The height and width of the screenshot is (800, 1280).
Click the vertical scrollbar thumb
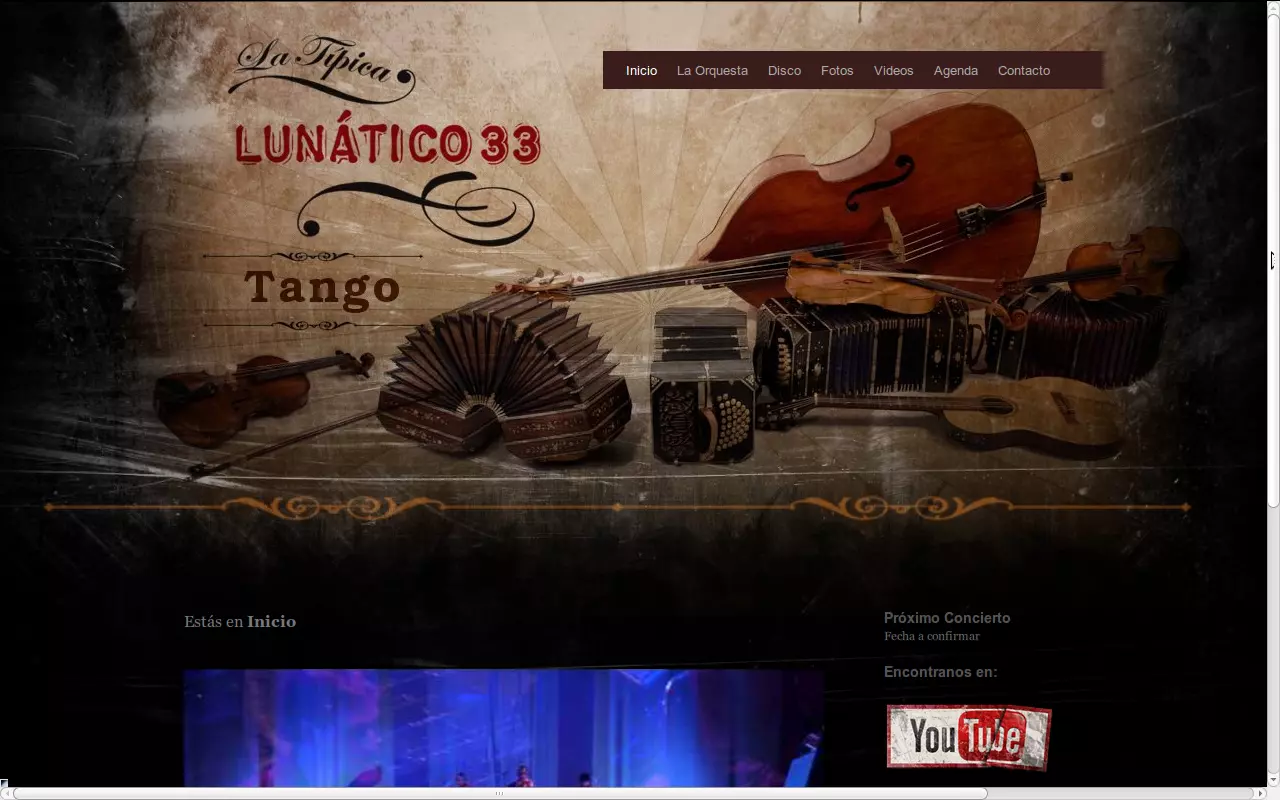click(x=1273, y=260)
